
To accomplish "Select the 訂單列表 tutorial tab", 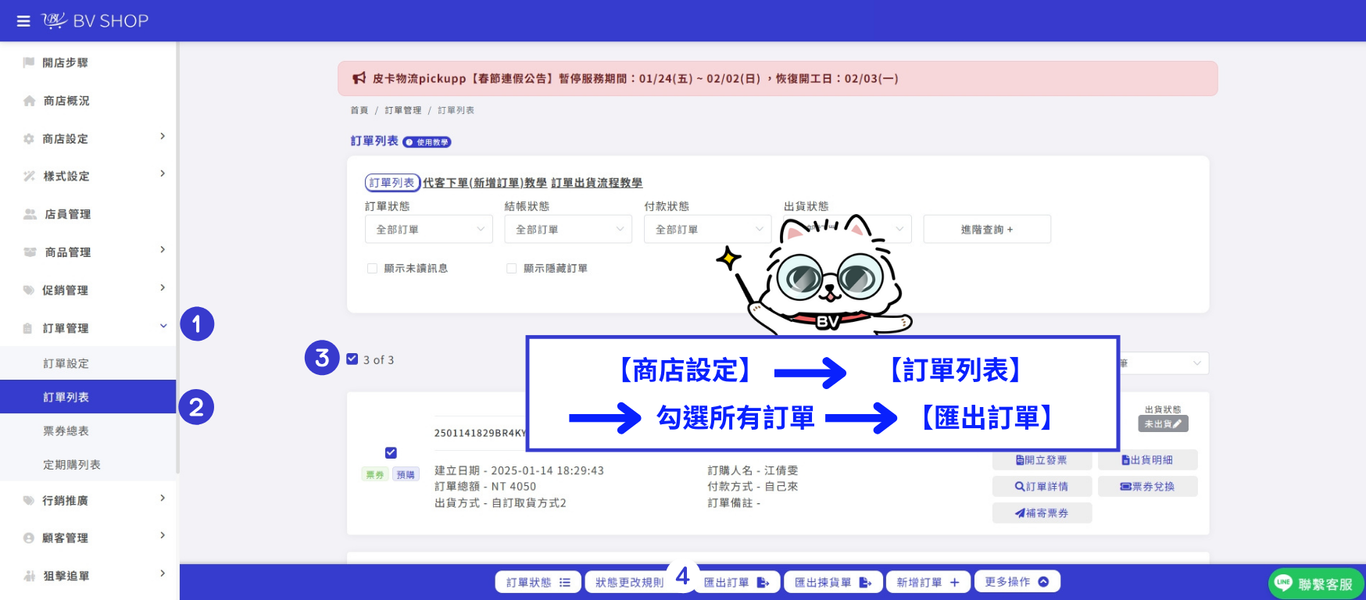I will coord(391,183).
